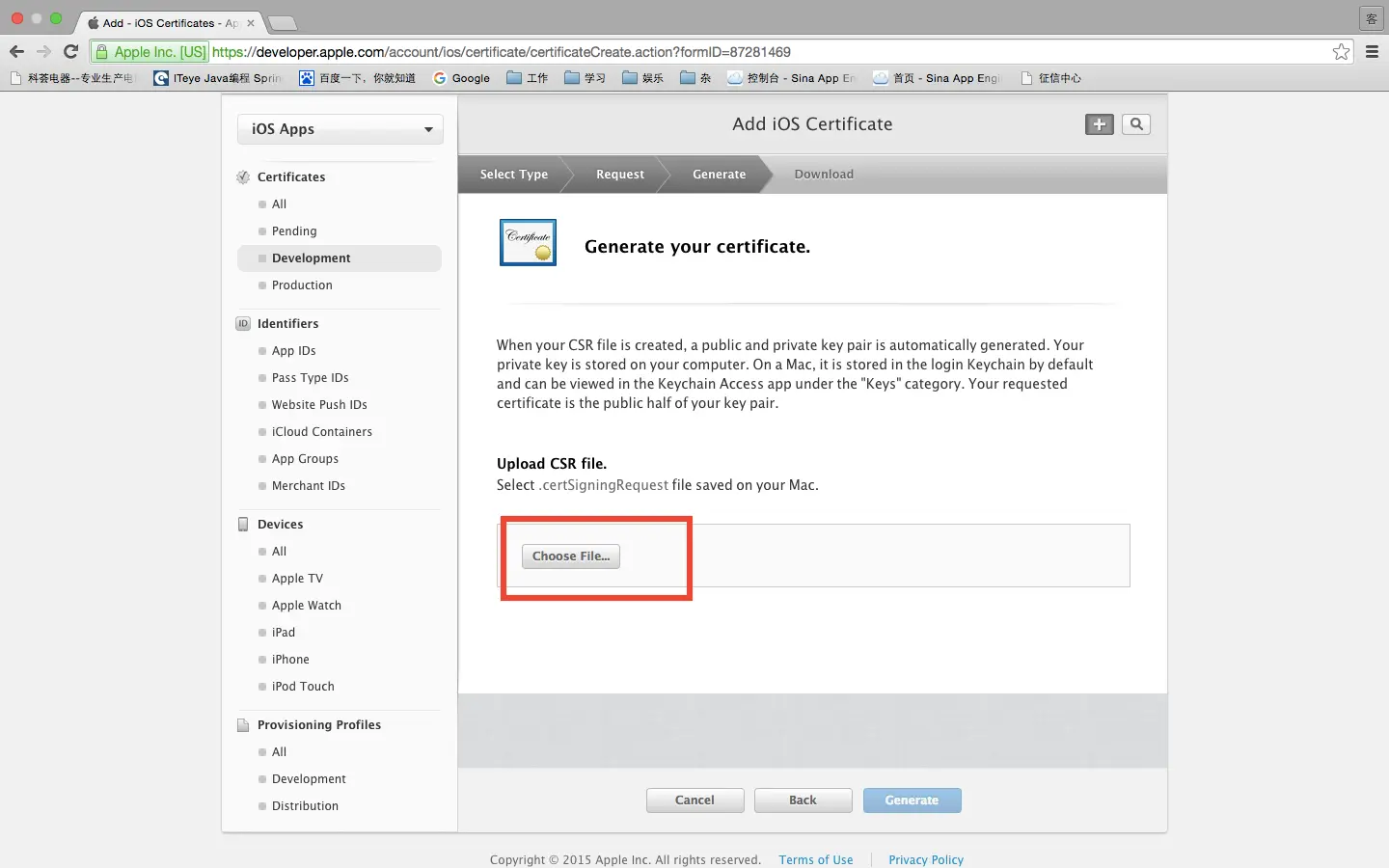This screenshot has width=1389, height=868.
Task: Open the 学习 bookmark folder
Action: 586,78
